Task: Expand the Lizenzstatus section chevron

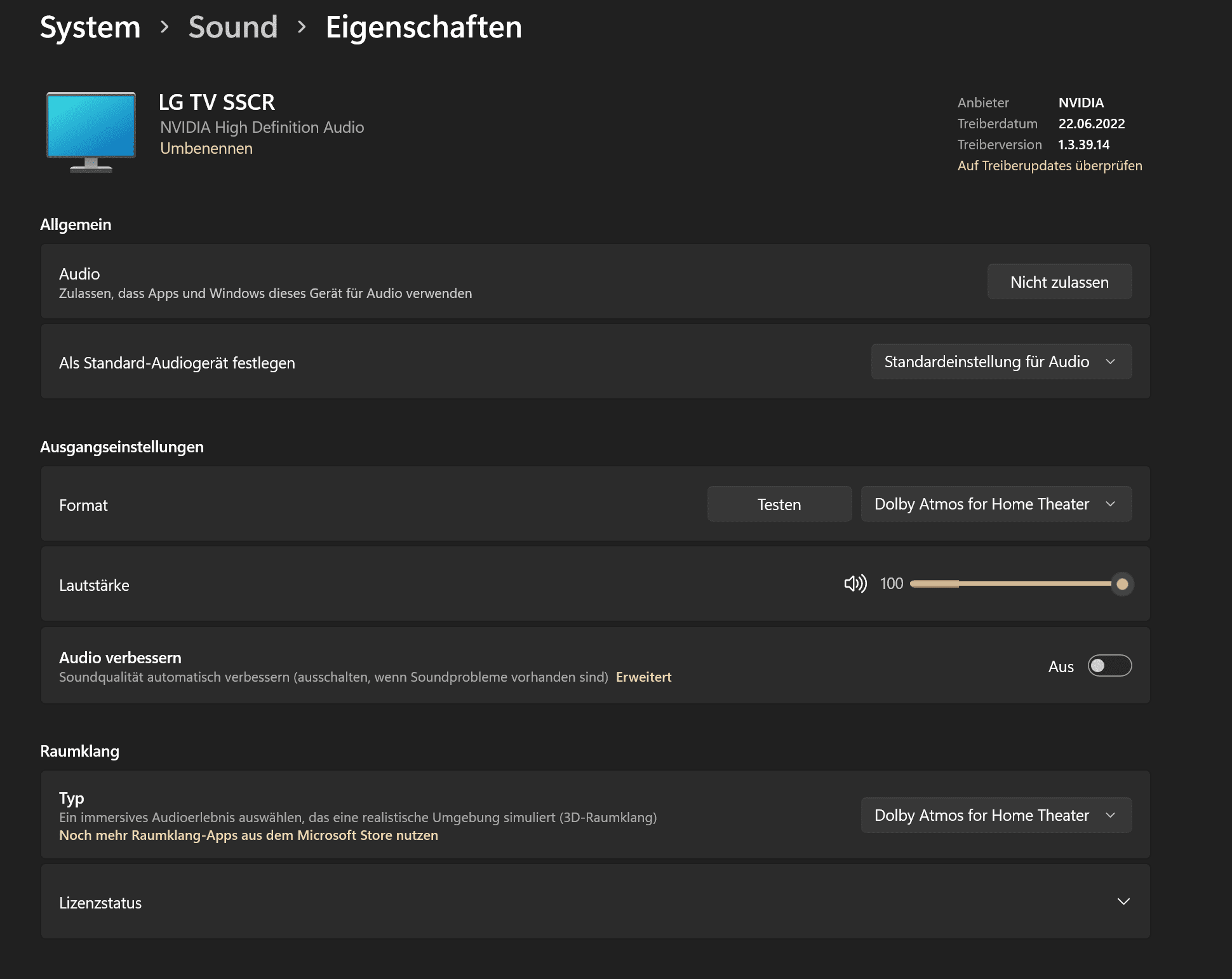Action: (1123, 902)
